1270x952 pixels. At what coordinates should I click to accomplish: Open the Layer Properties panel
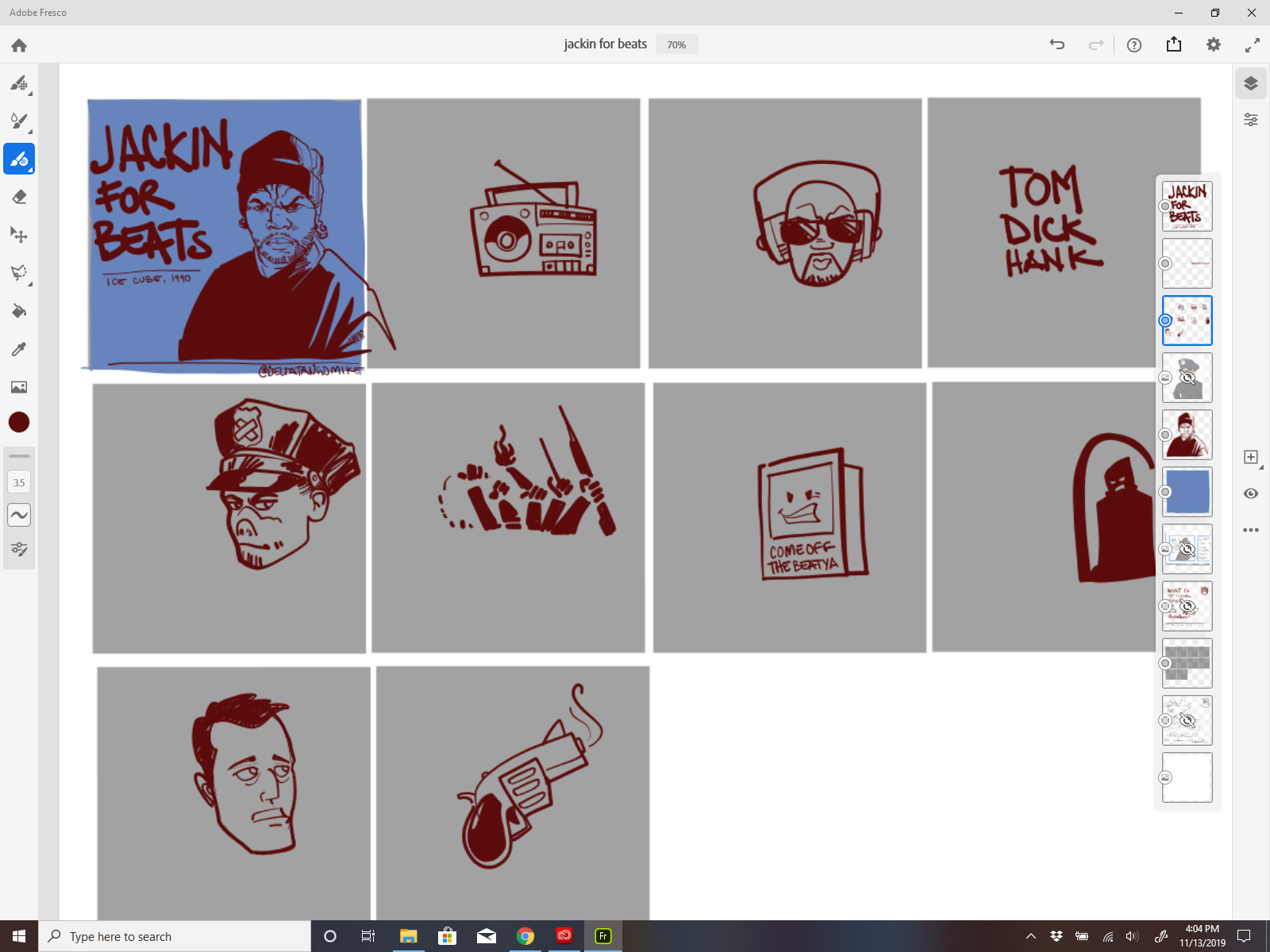tap(1251, 120)
